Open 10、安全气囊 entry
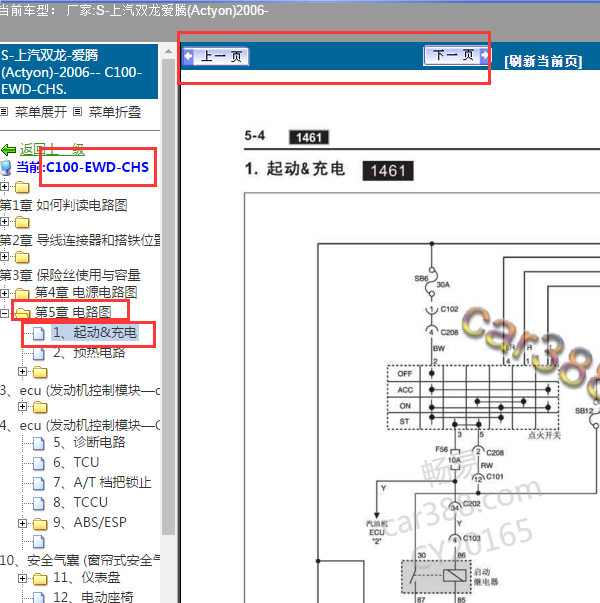 click(80, 560)
